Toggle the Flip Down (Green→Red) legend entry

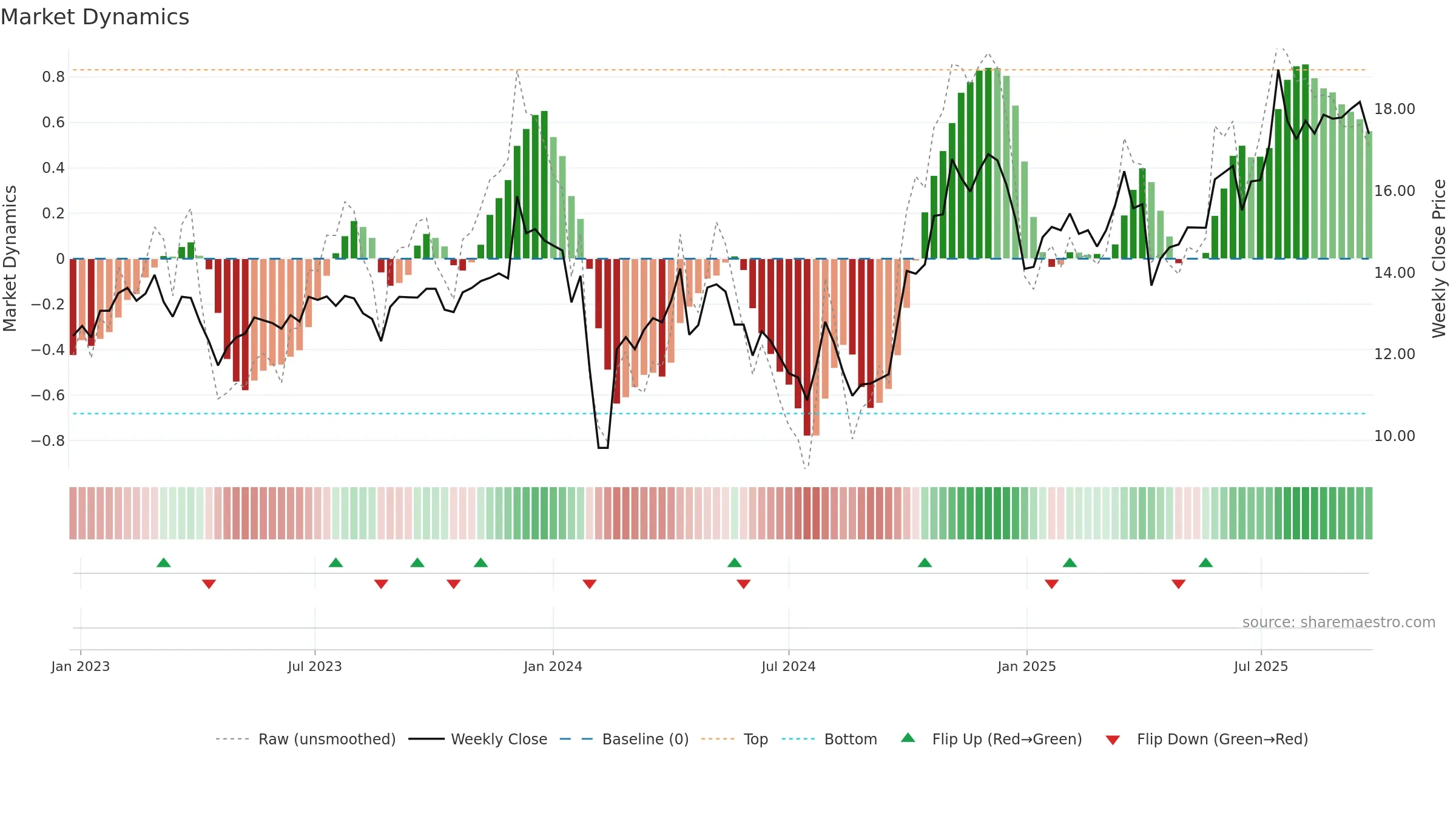1207,739
